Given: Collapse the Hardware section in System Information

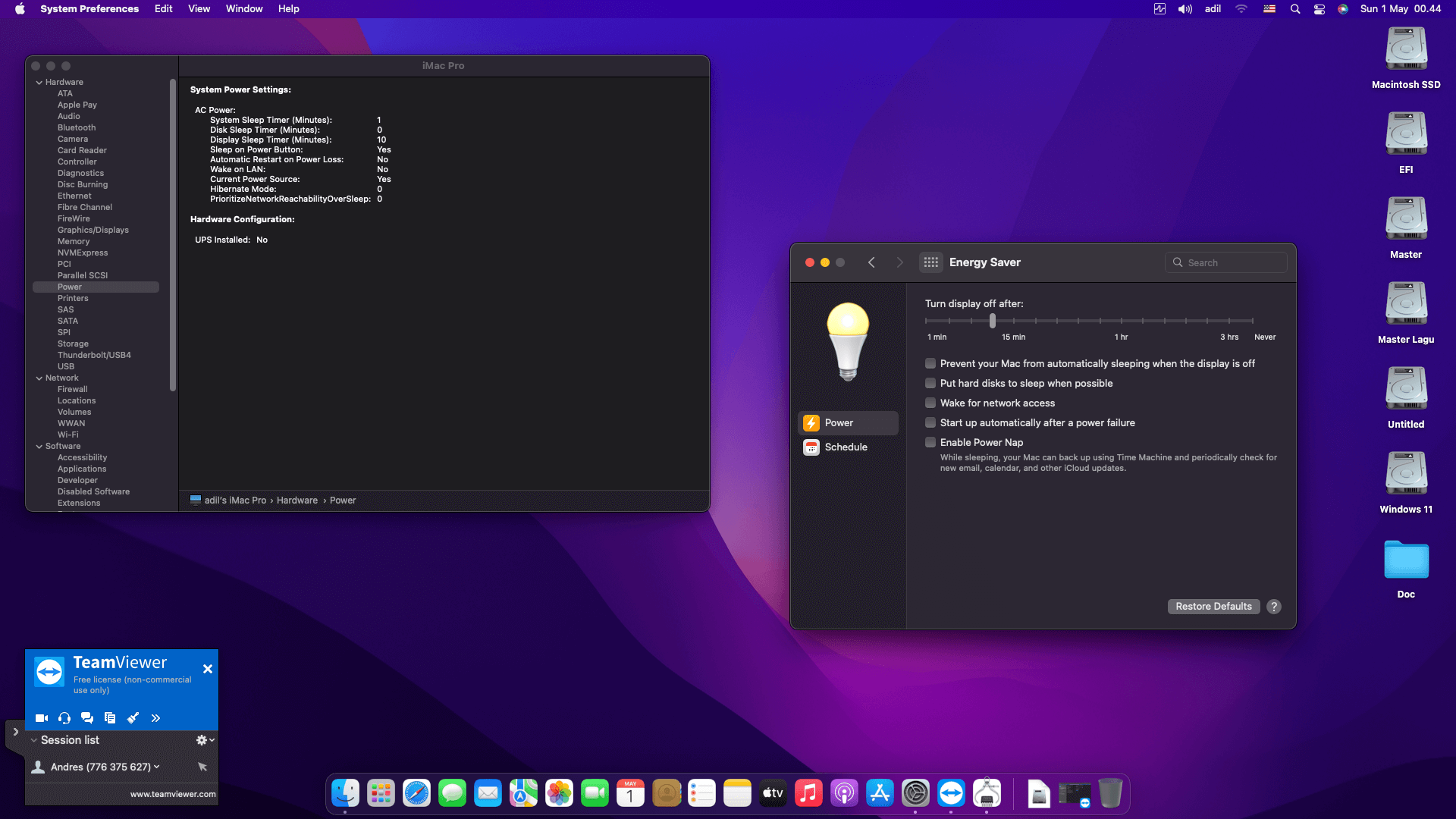Looking at the screenshot, I should (39, 83).
